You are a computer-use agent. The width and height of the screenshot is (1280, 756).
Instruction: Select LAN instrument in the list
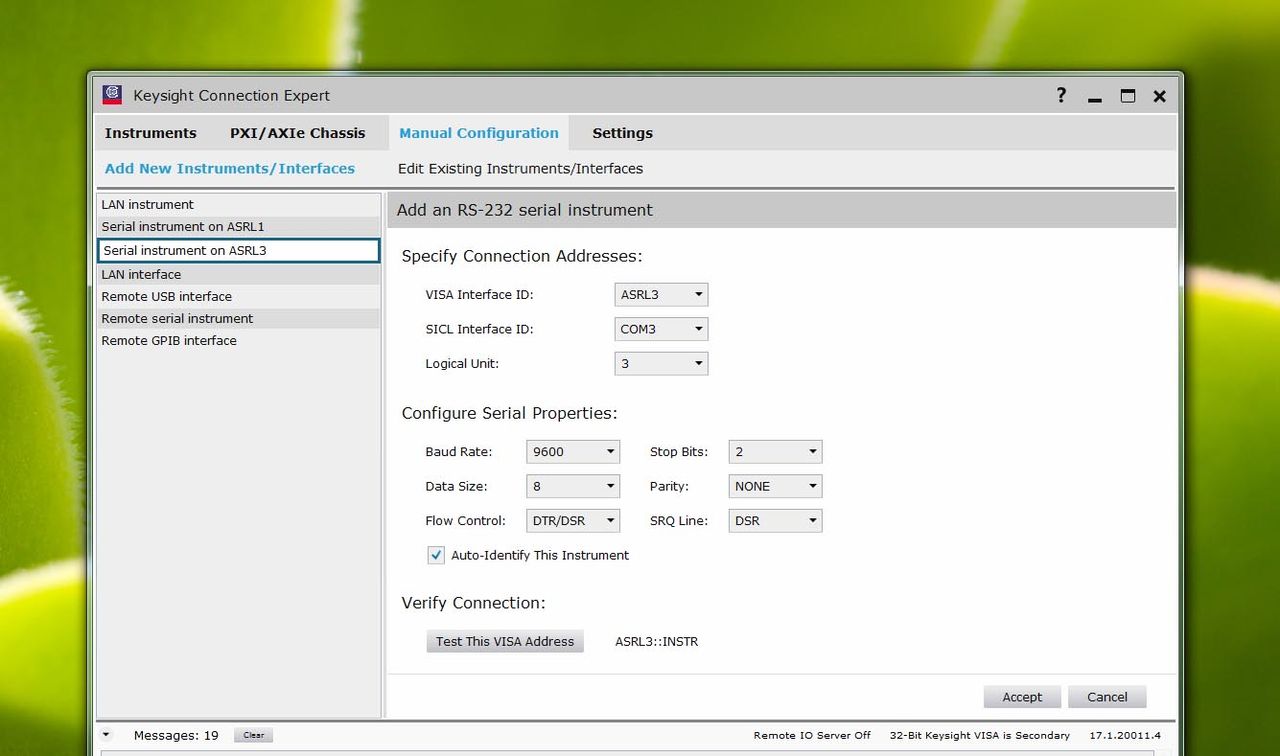point(238,204)
